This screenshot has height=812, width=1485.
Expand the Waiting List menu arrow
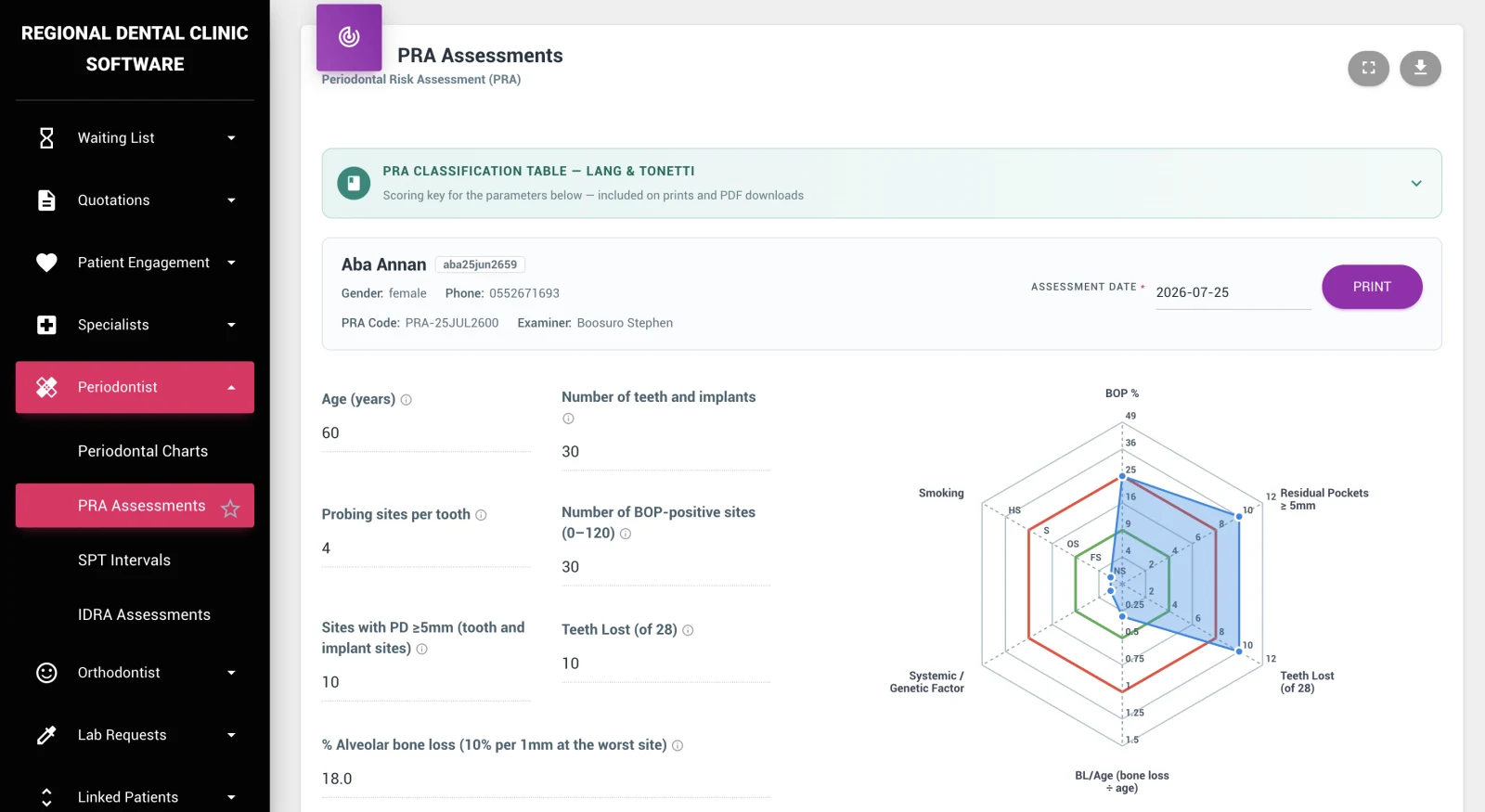pos(231,138)
